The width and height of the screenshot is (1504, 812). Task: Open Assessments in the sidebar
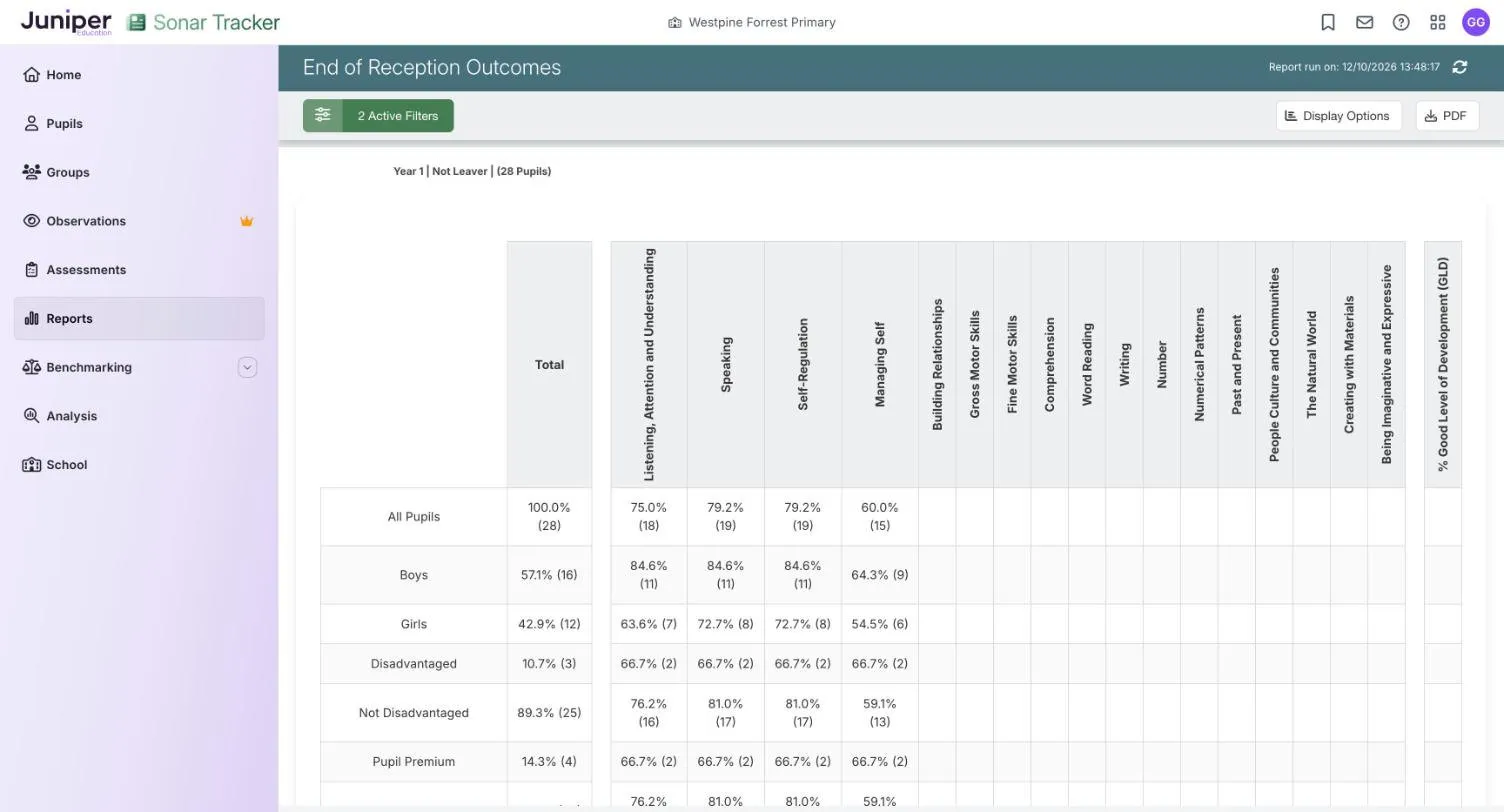[x=139, y=270]
